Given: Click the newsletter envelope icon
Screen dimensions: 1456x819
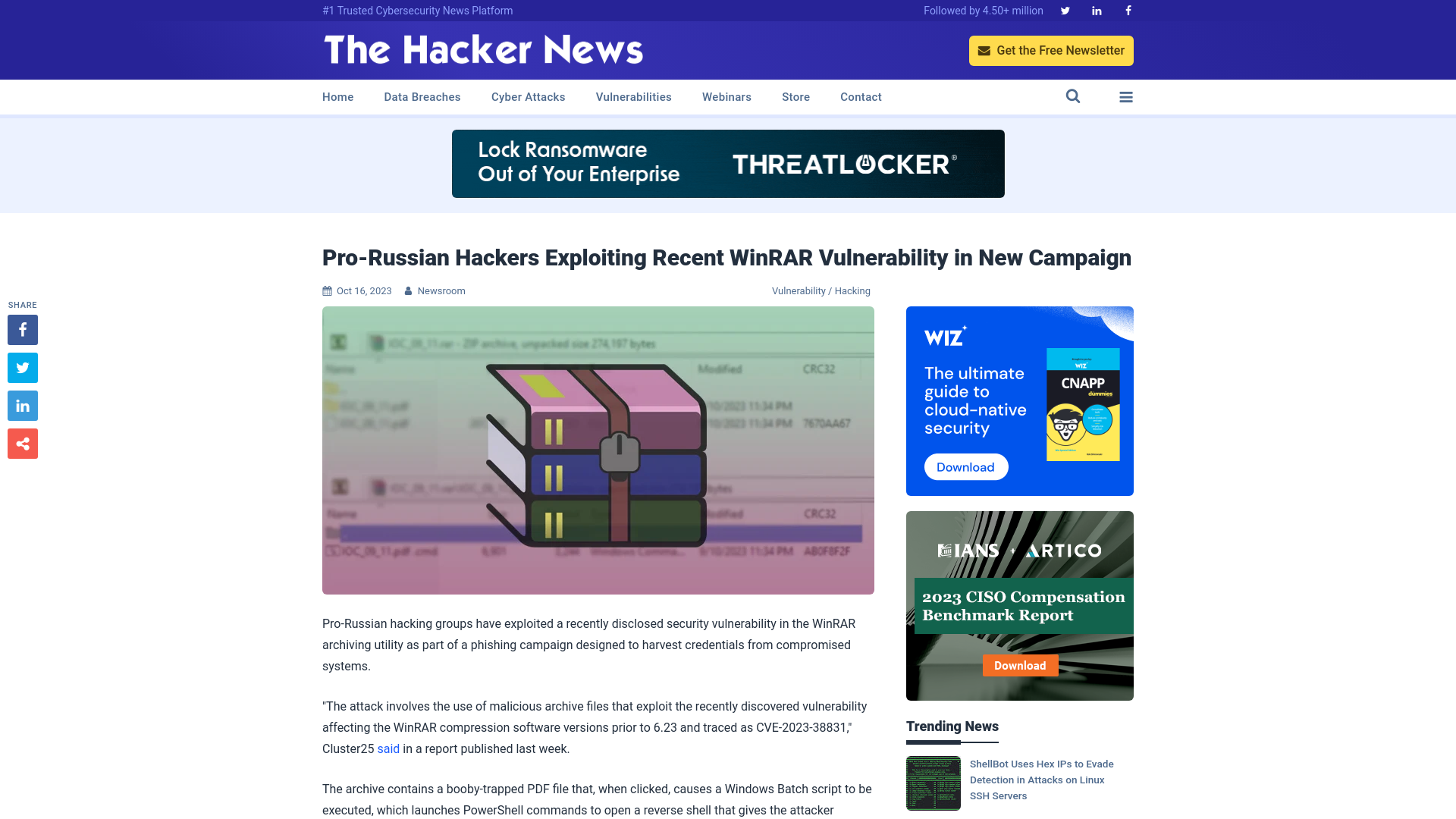Looking at the screenshot, I should click(985, 50).
